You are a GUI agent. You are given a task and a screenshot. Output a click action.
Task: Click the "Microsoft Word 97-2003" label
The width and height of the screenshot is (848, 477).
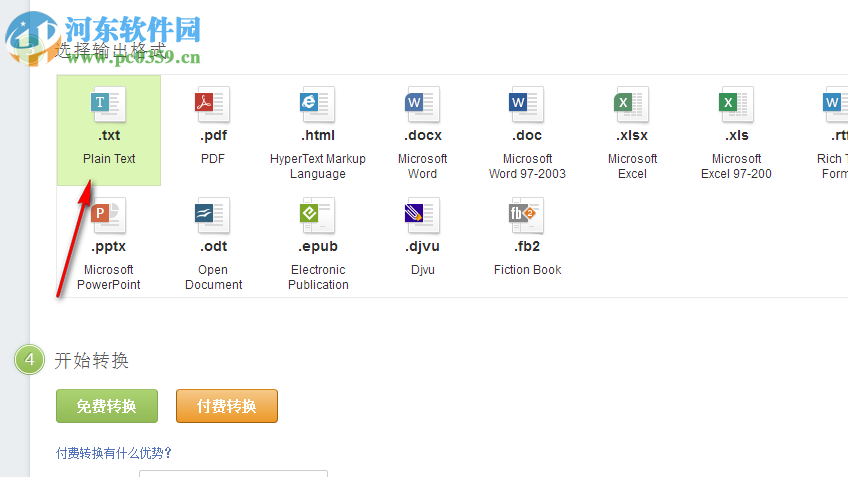coord(527,166)
